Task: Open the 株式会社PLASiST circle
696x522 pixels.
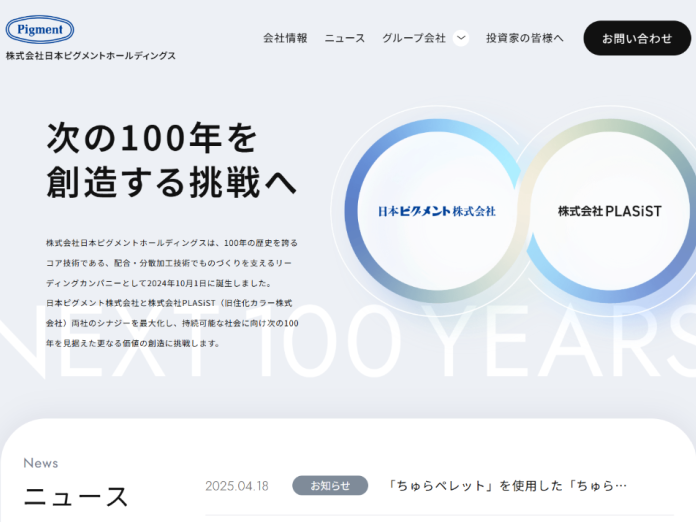Action: point(609,211)
